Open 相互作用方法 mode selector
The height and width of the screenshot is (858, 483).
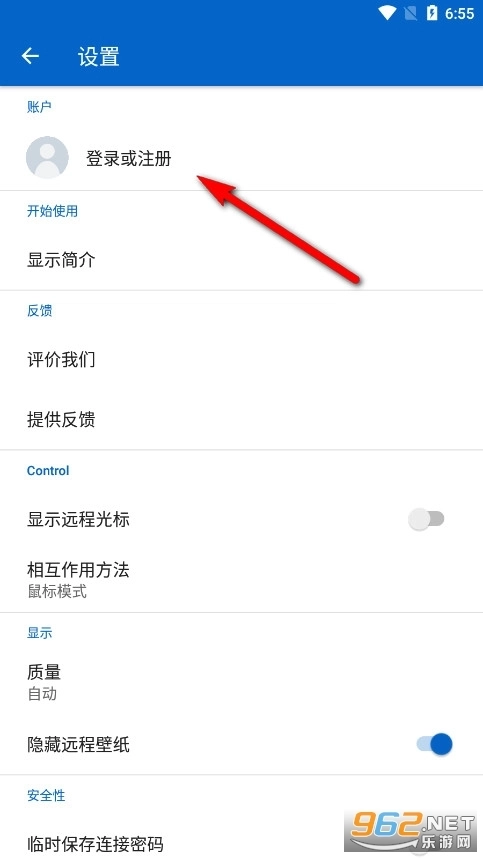click(241, 578)
